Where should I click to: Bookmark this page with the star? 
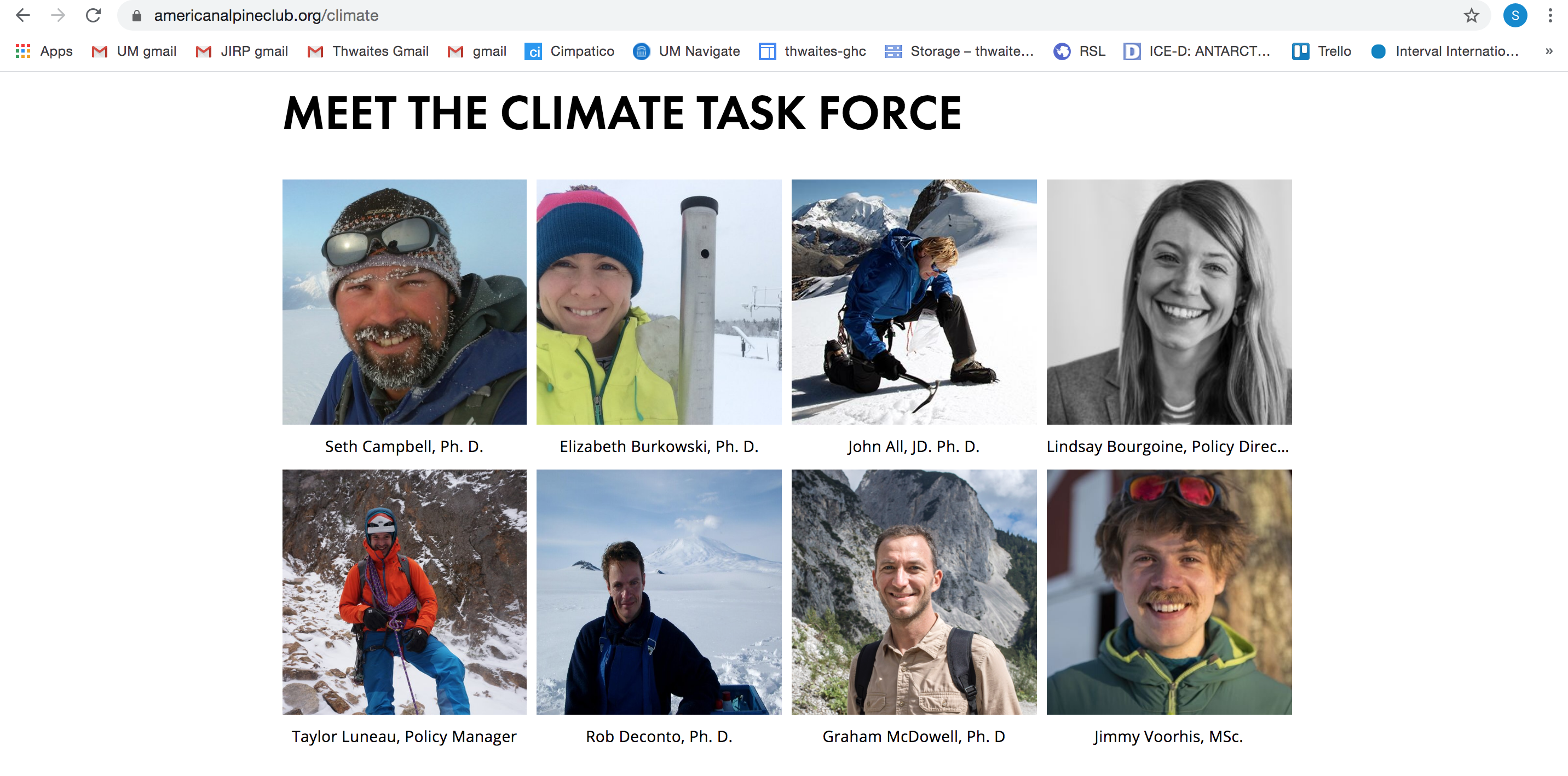(1471, 15)
